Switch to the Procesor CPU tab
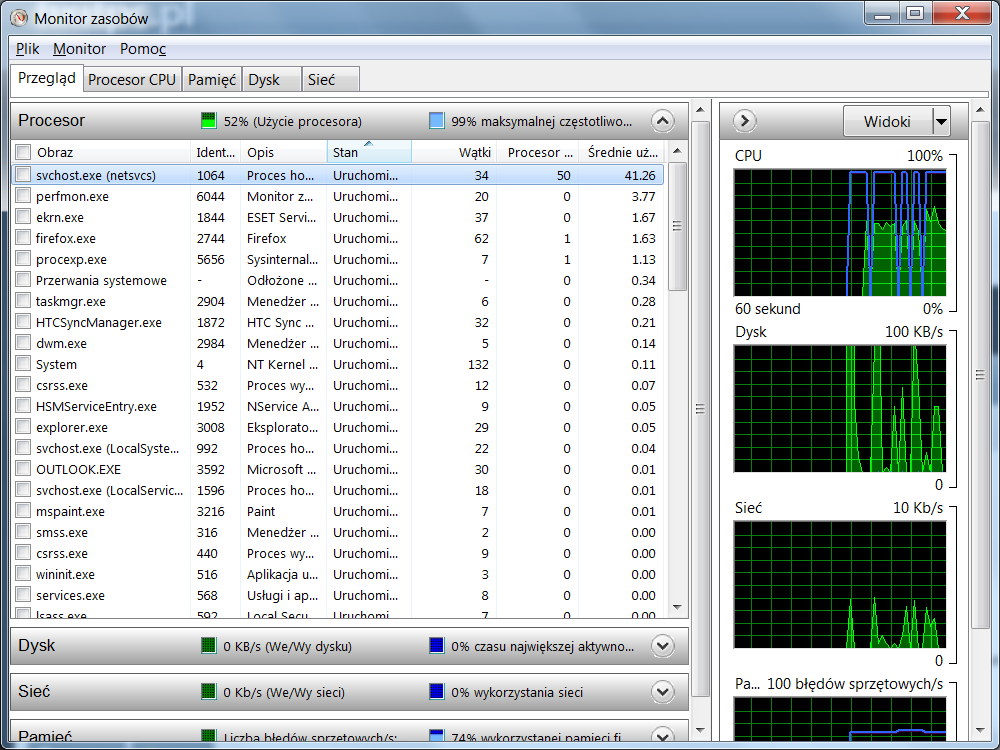This screenshot has height=750, width=1000. click(x=132, y=80)
